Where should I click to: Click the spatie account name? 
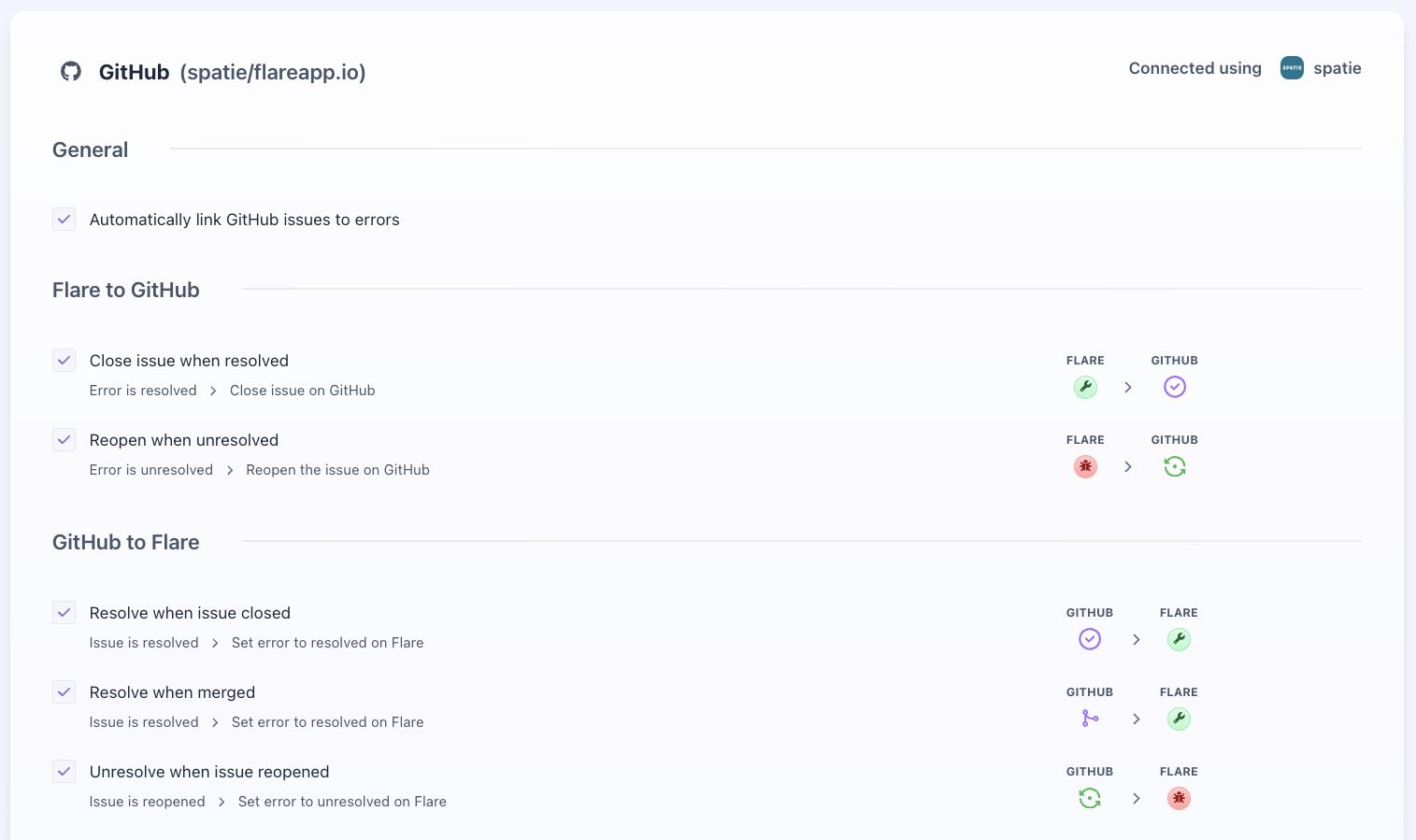(1337, 68)
